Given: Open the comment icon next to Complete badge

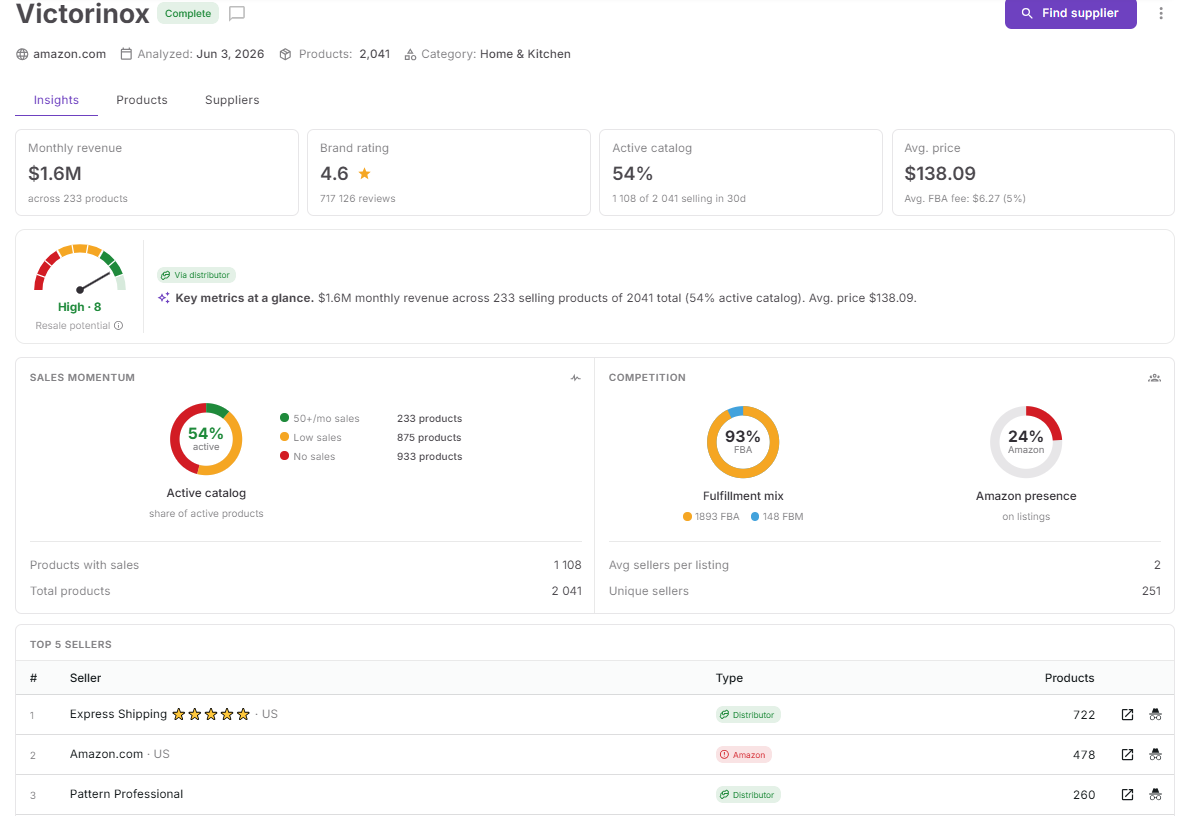Looking at the screenshot, I should 237,14.
